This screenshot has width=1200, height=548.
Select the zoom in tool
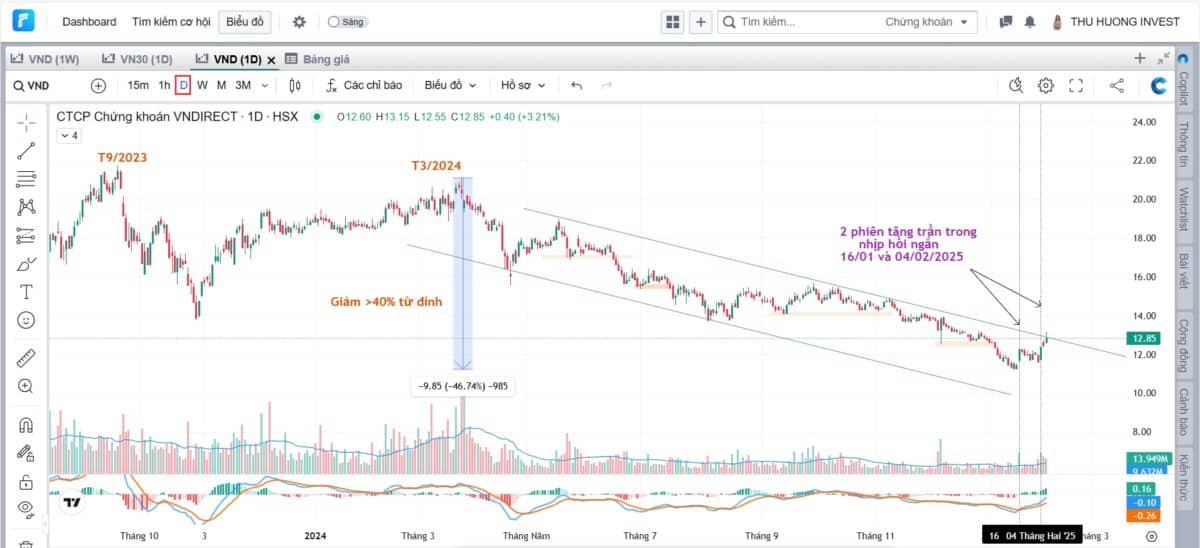click(x=26, y=386)
